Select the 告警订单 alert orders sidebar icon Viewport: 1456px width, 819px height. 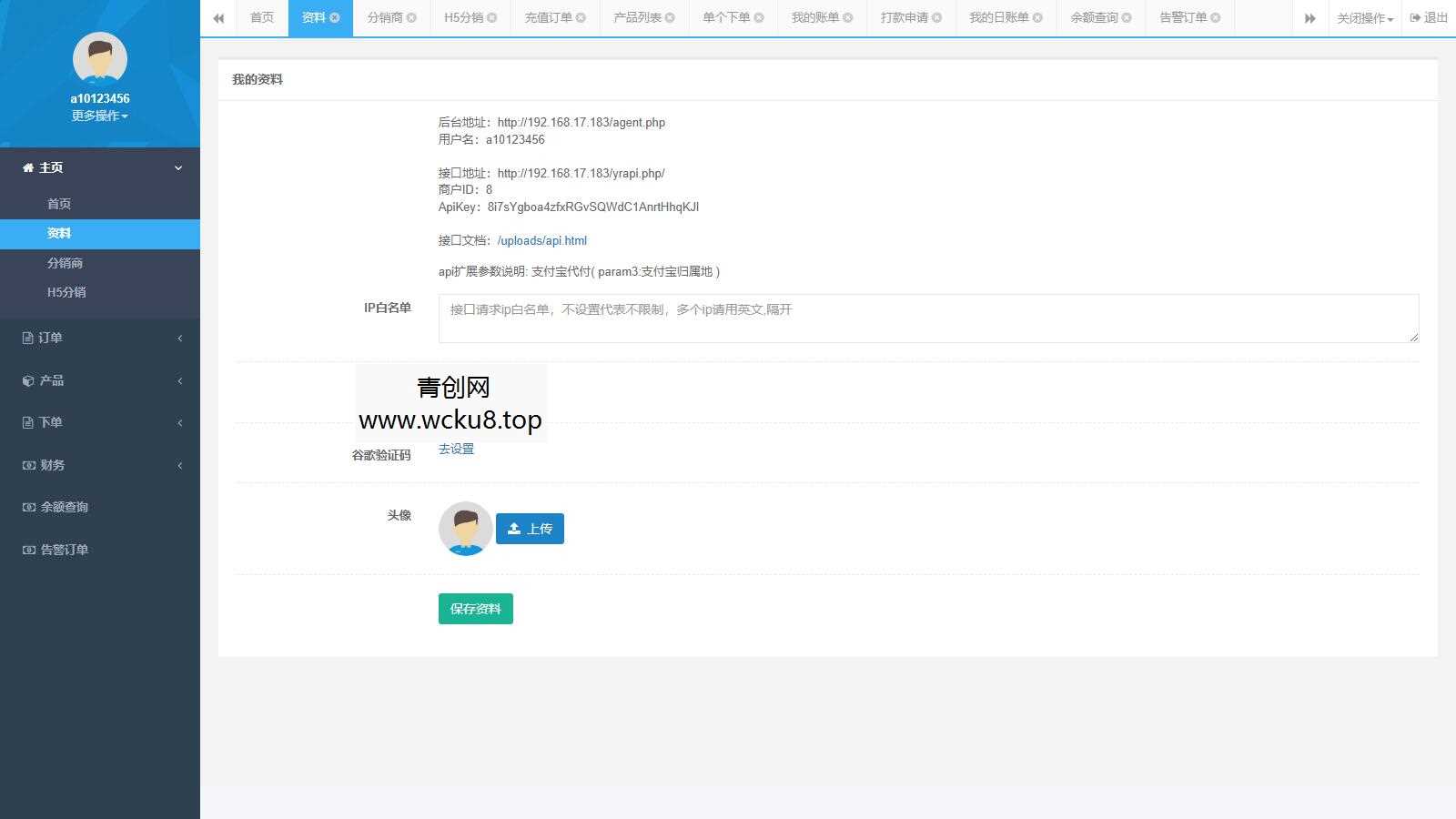pyautogui.click(x=27, y=550)
